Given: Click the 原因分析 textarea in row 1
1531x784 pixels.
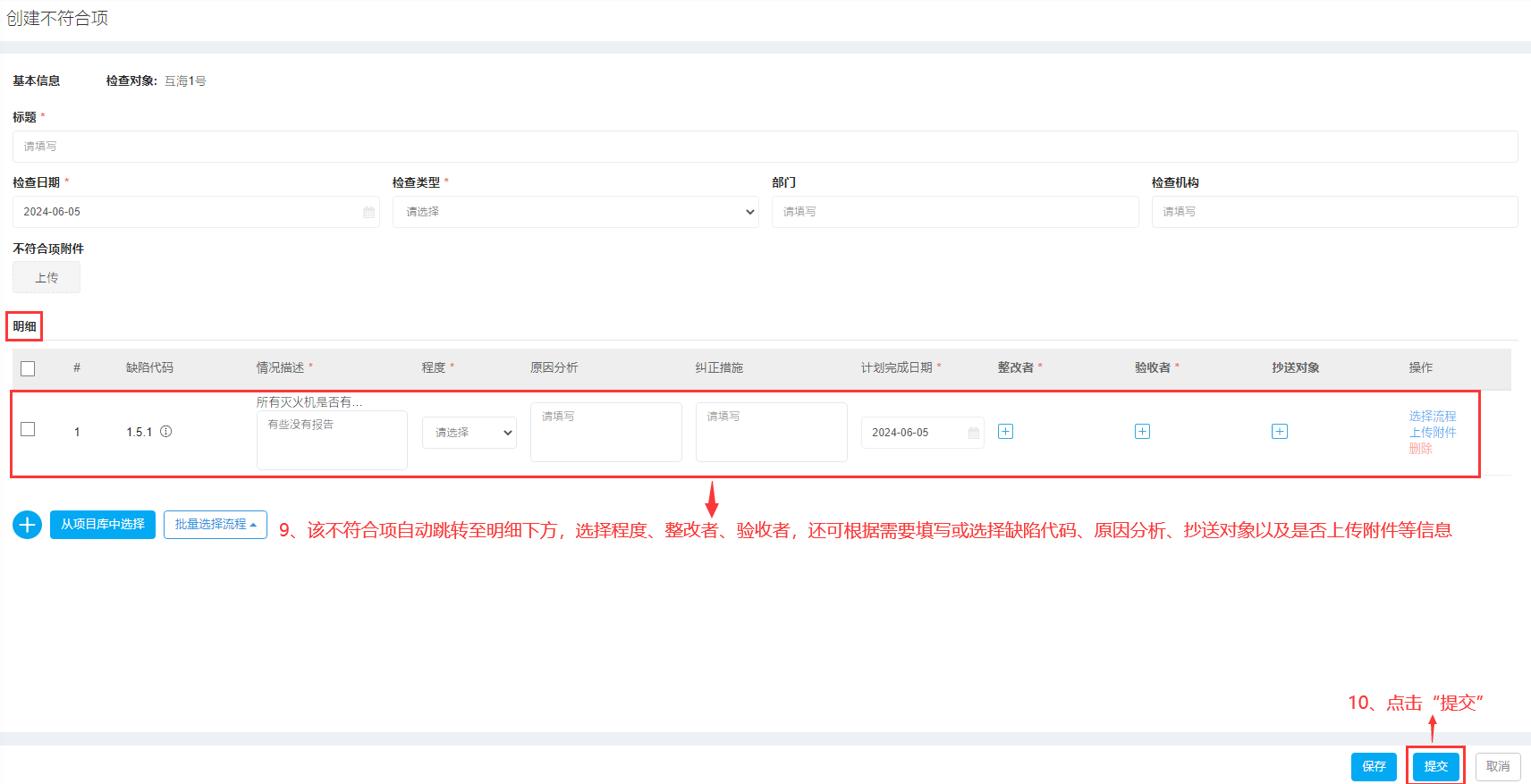Looking at the screenshot, I should coord(606,432).
